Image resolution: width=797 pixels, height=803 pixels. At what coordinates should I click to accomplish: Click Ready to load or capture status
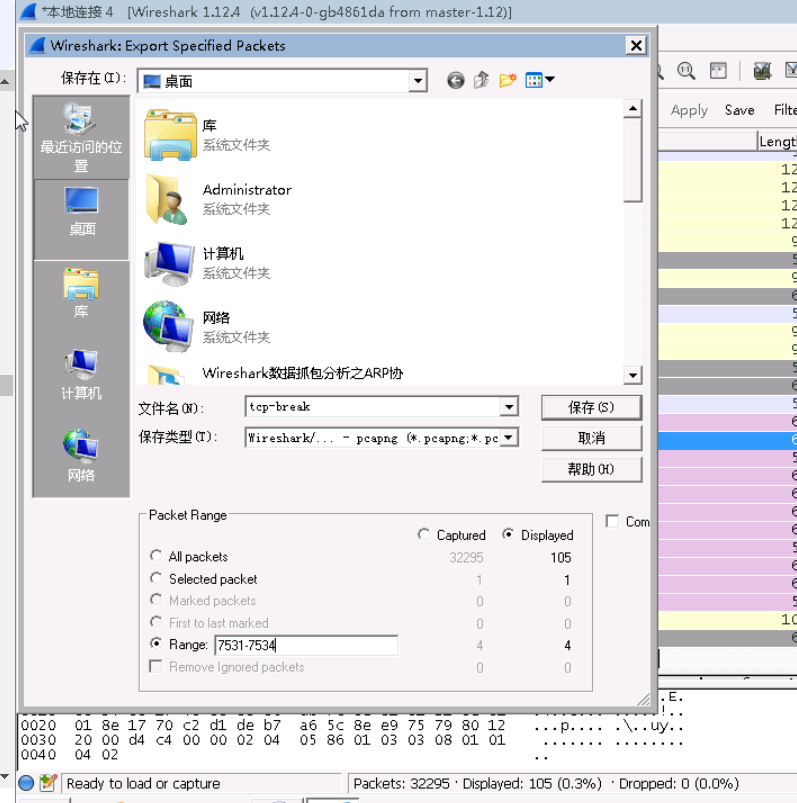143,784
